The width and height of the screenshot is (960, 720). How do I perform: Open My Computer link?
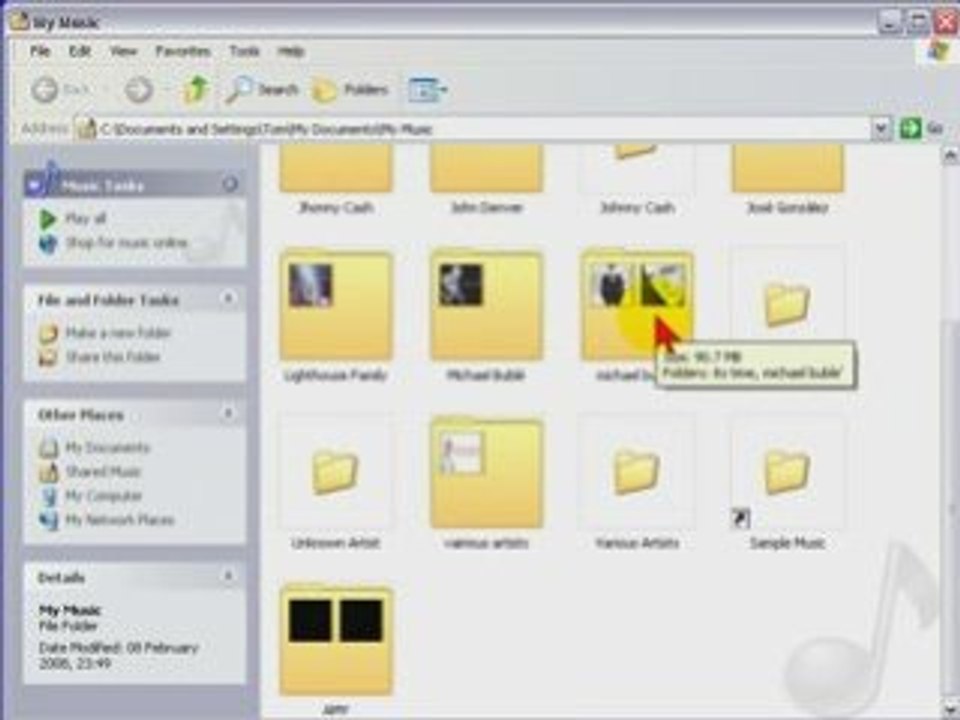coord(103,495)
